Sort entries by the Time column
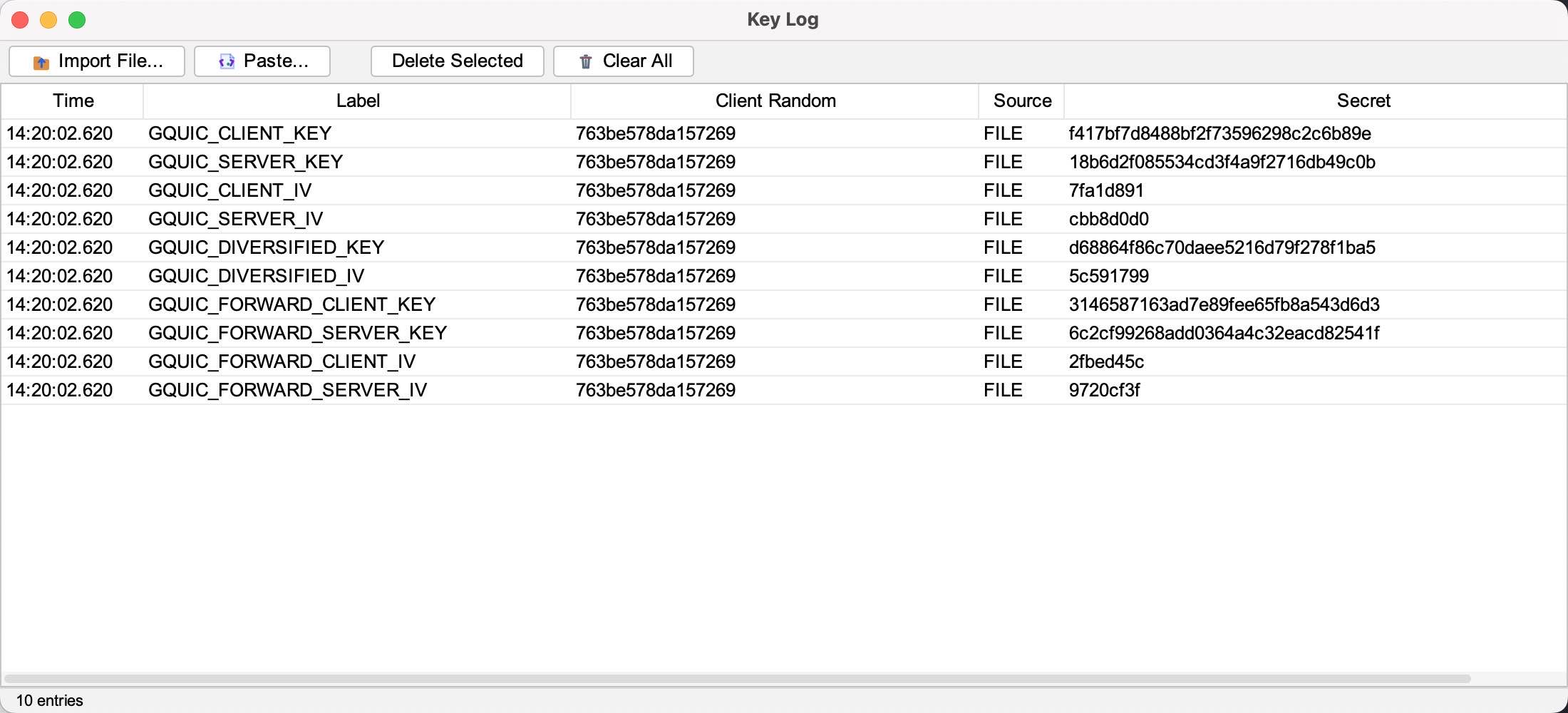 click(73, 101)
